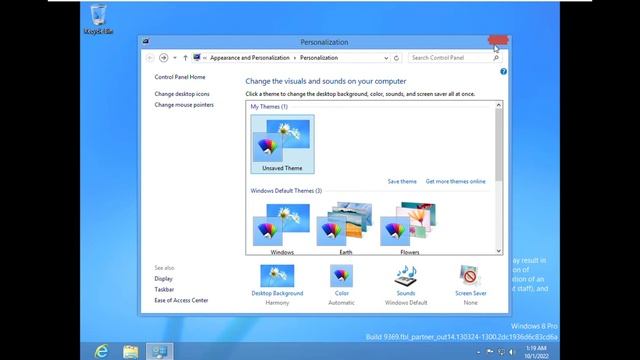
Task: Open recent locations dropdown arrow
Action: click(x=175, y=58)
